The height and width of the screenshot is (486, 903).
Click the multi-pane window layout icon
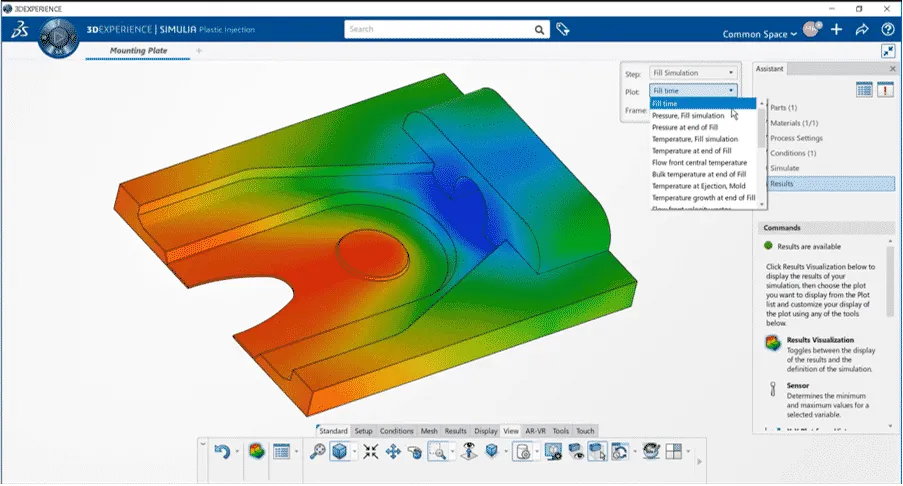pyautogui.click(x=673, y=451)
